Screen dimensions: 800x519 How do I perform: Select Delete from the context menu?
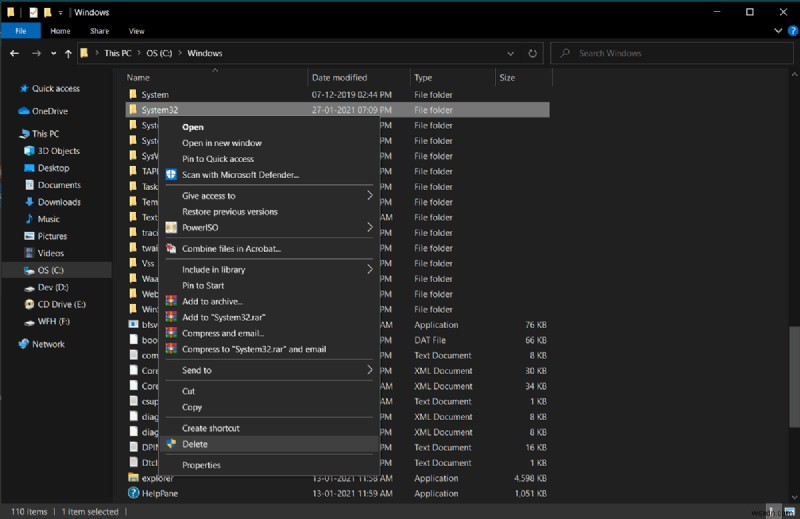[x=195, y=444]
